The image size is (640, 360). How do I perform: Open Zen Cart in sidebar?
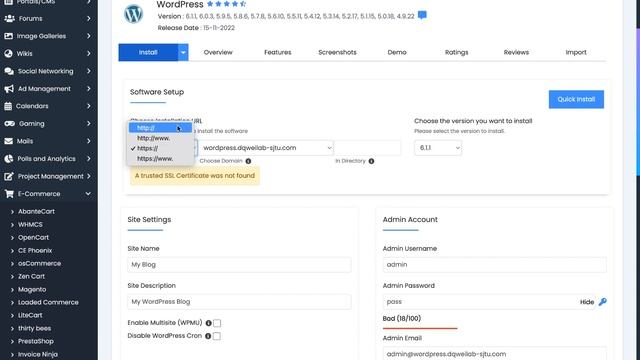coord(31,276)
